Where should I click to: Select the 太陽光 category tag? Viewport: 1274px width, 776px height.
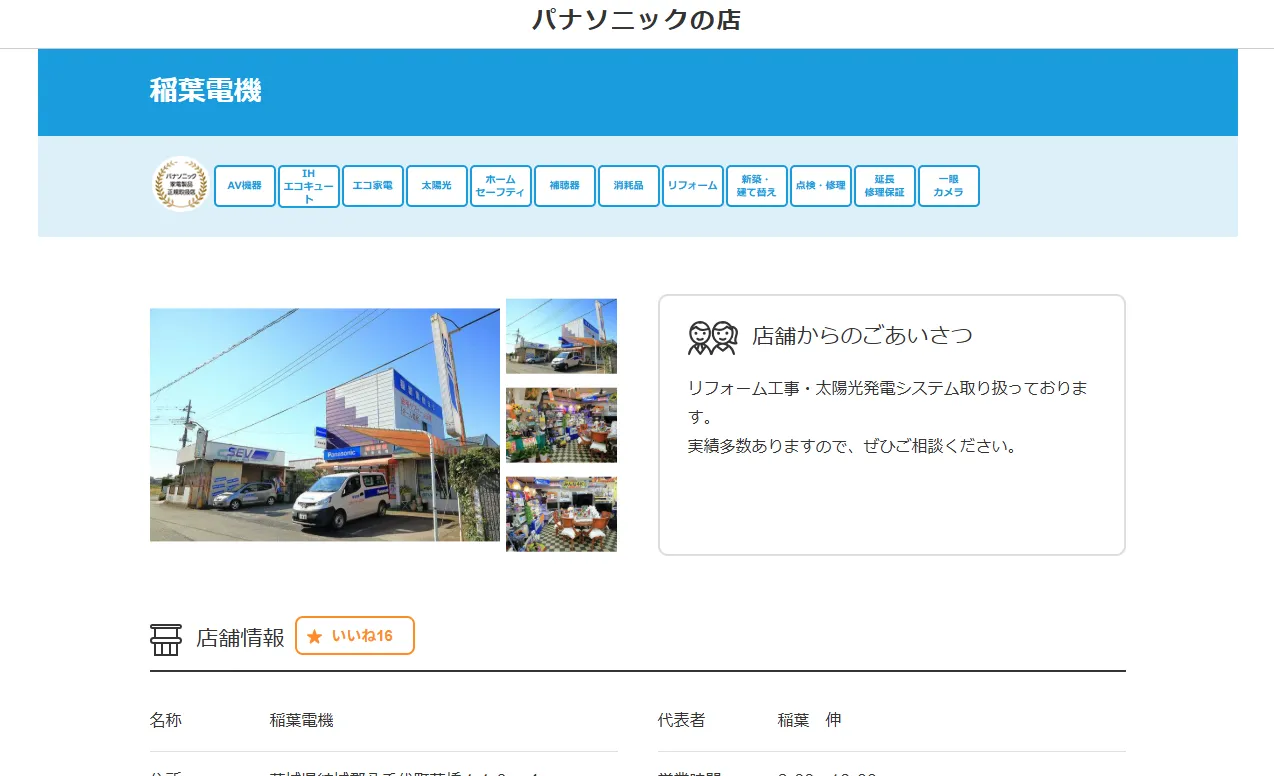[437, 186]
